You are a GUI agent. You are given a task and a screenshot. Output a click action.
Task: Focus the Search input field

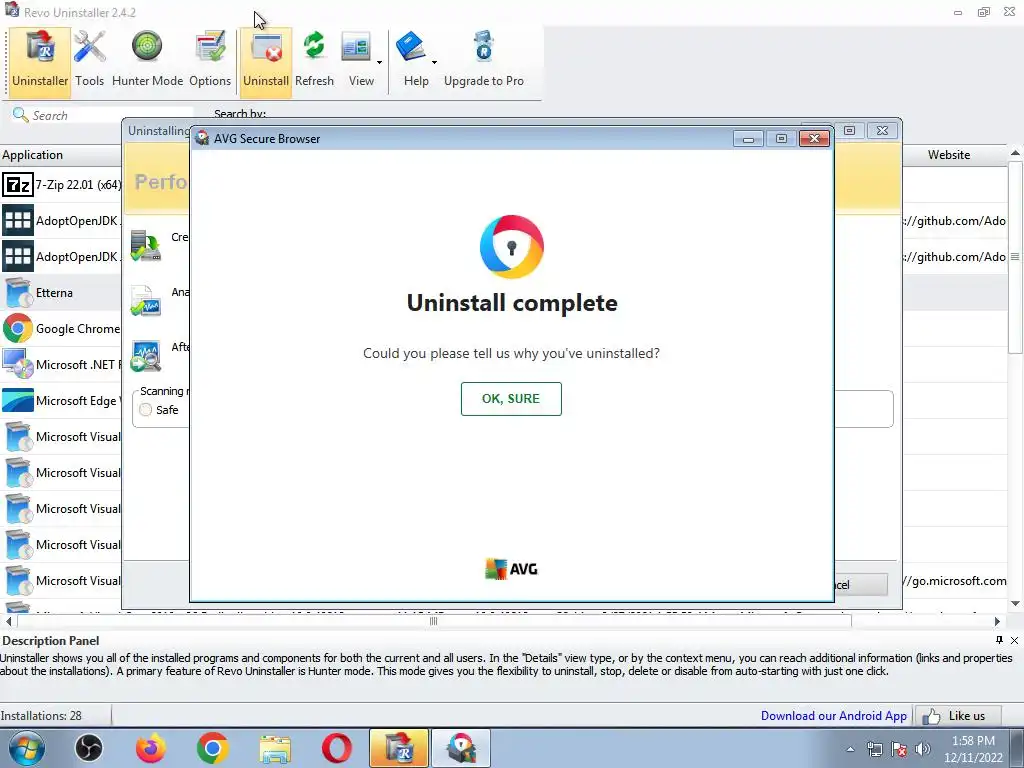[111, 116]
